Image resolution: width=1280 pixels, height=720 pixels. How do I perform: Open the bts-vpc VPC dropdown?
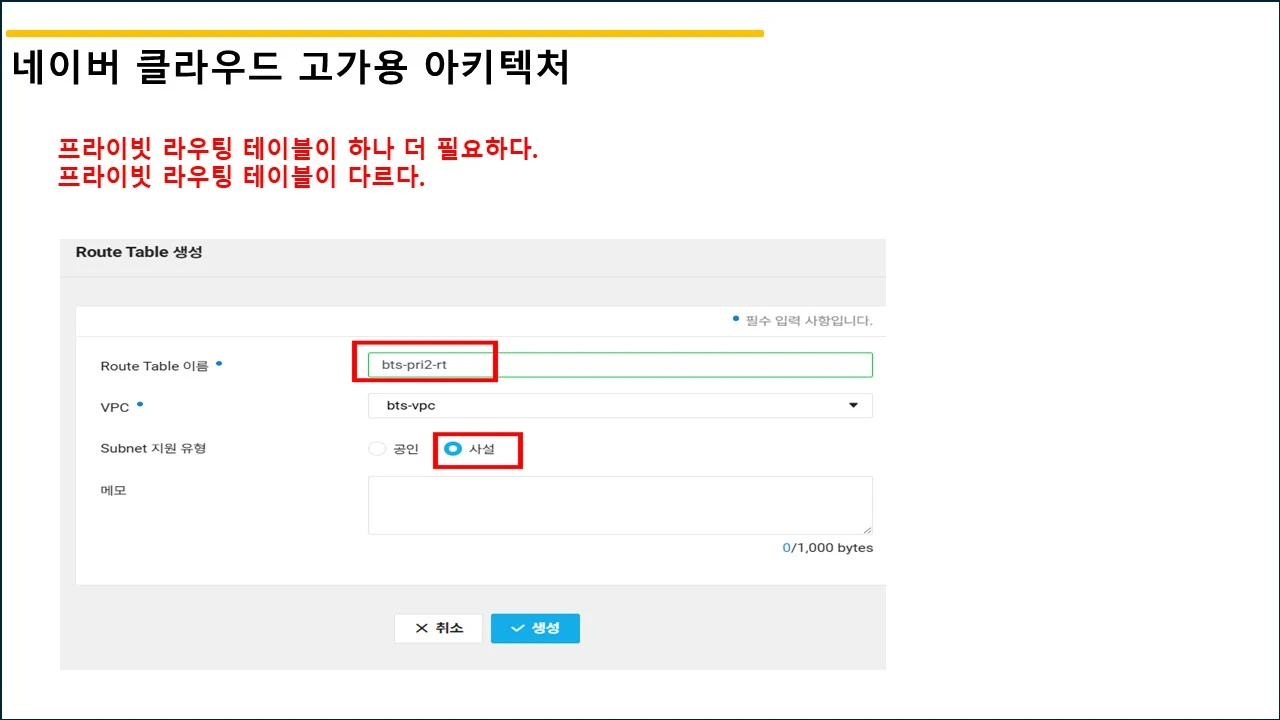(620, 405)
